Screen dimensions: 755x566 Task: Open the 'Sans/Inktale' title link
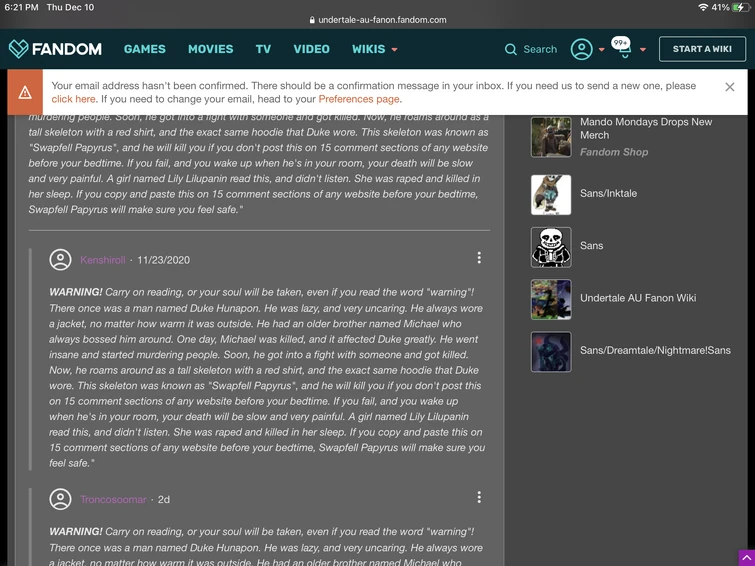[x=608, y=194]
